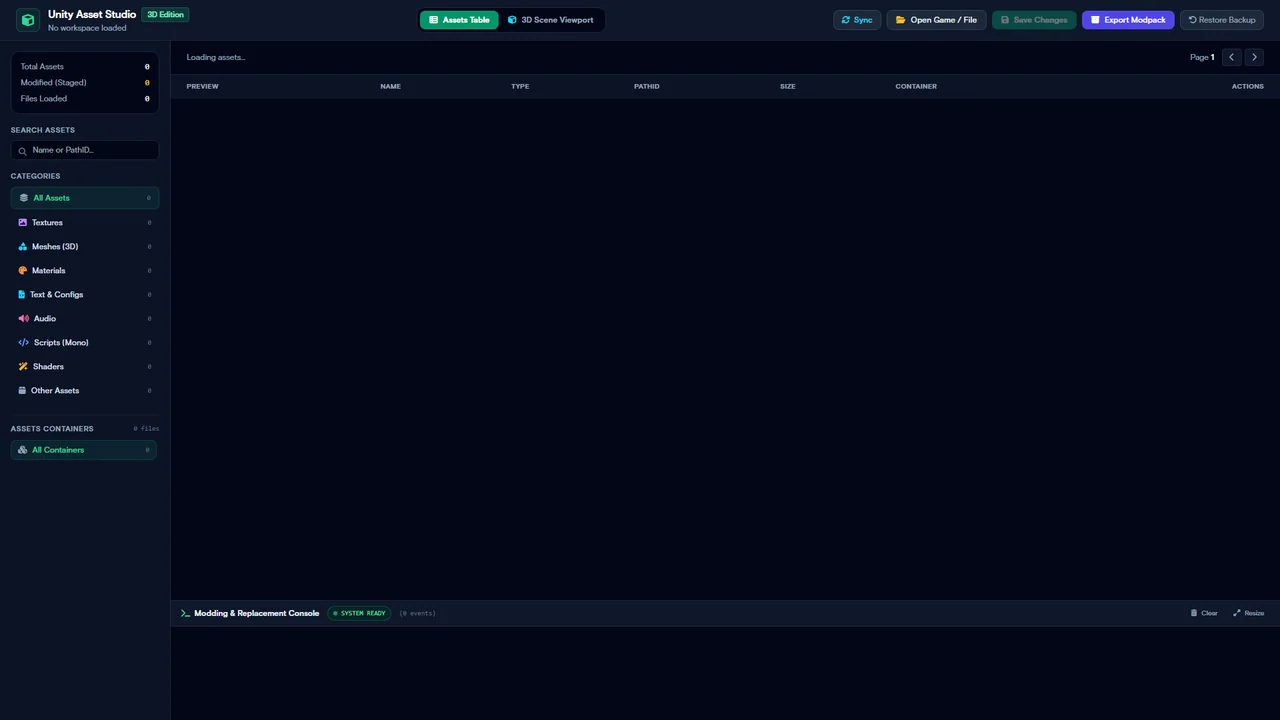The width and height of the screenshot is (1280, 720).
Task: Click the "Files Loaded" stat label
Action: pyautogui.click(x=44, y=99)
